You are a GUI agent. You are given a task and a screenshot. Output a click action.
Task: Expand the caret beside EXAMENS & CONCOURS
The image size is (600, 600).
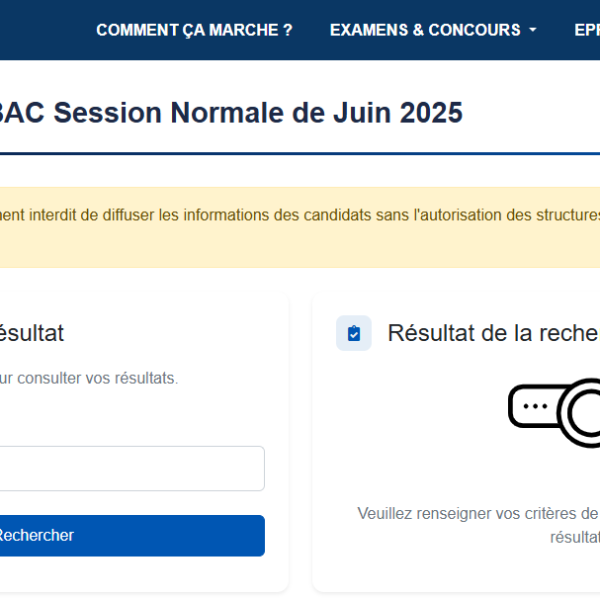[533, 30]
